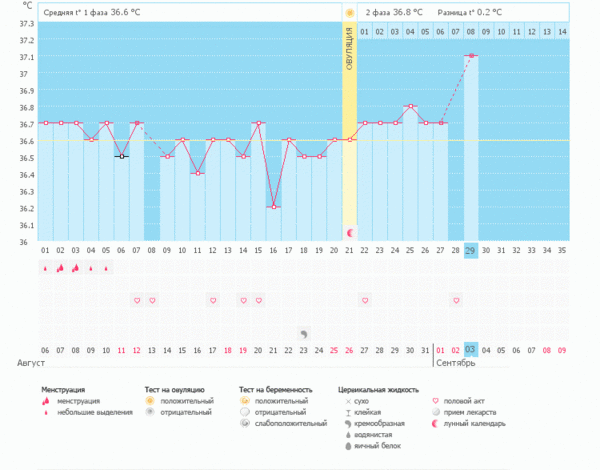Select the 36.8 peak point on day 25
This screenshot has height=470, width=600.
410,106
